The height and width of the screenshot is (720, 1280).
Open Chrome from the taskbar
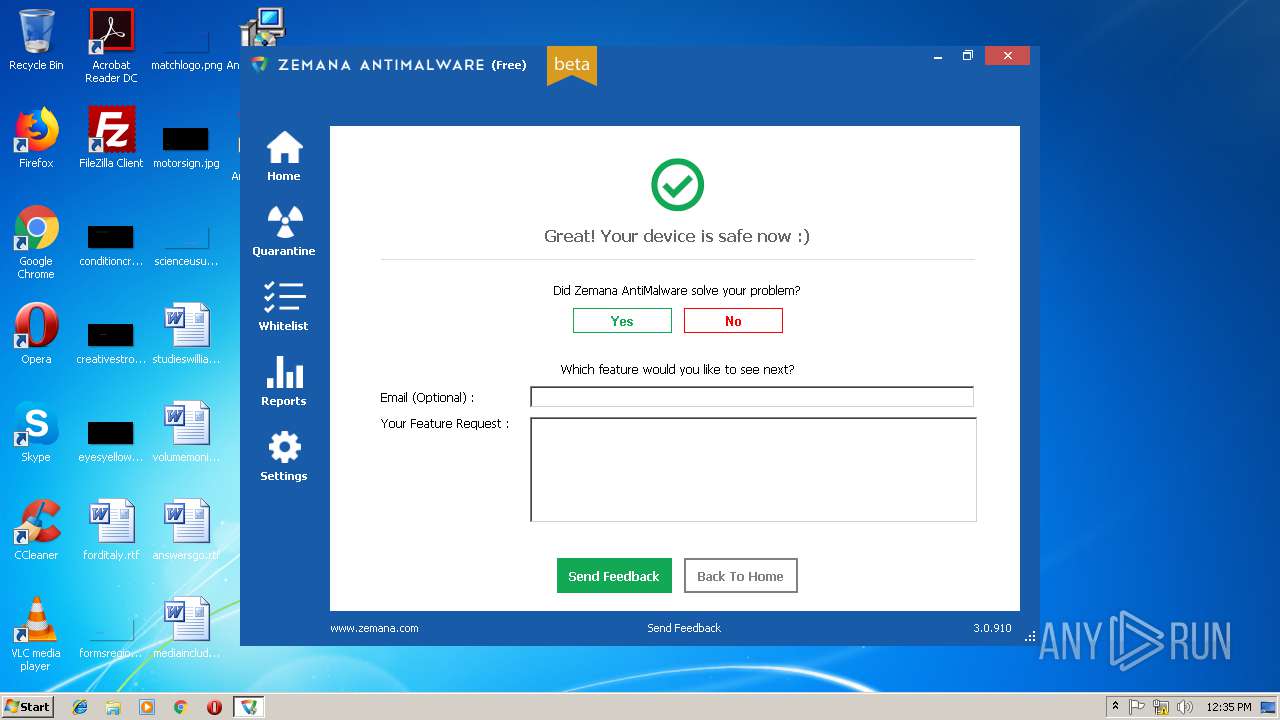click(x=181, y=707)
